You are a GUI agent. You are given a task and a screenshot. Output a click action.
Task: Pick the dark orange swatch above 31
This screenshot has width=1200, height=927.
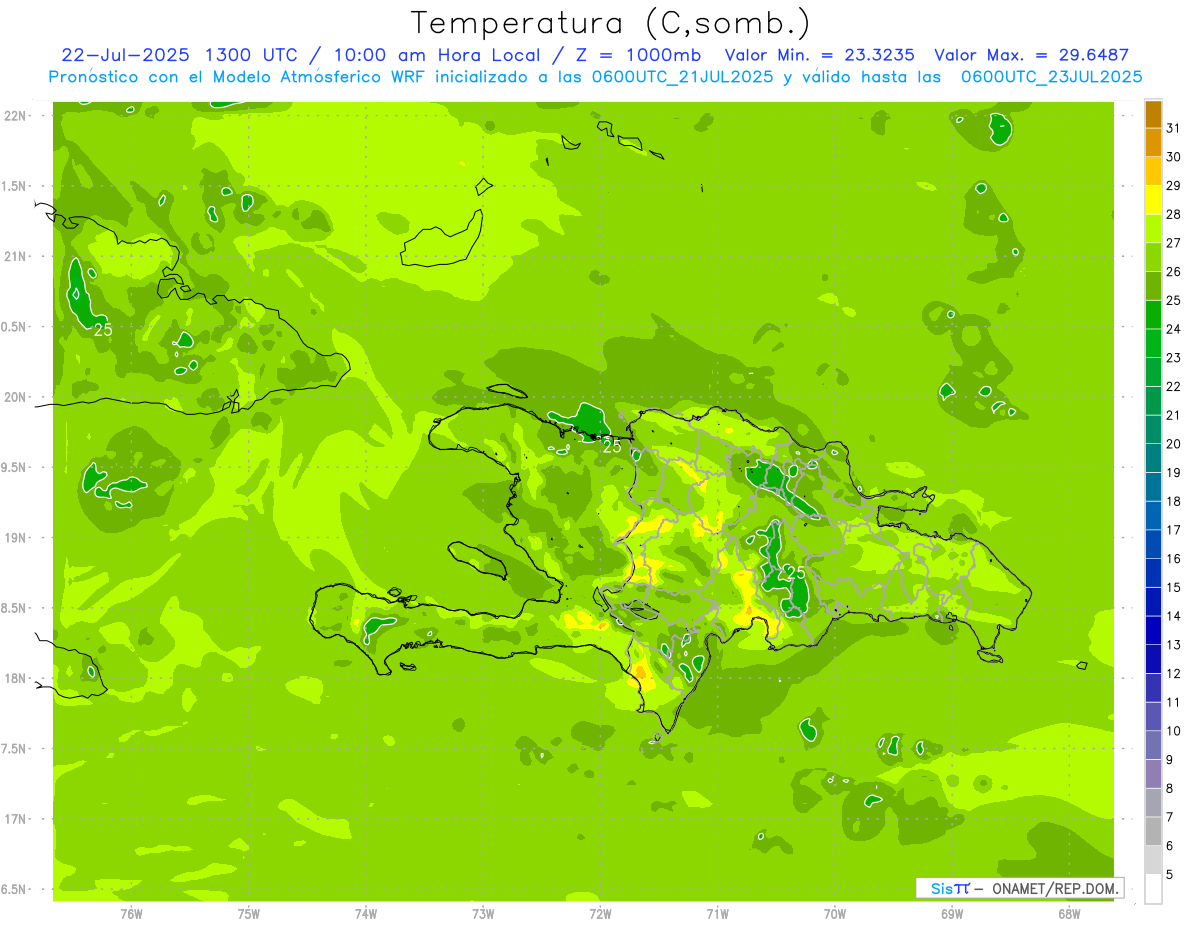(1153, 113)
